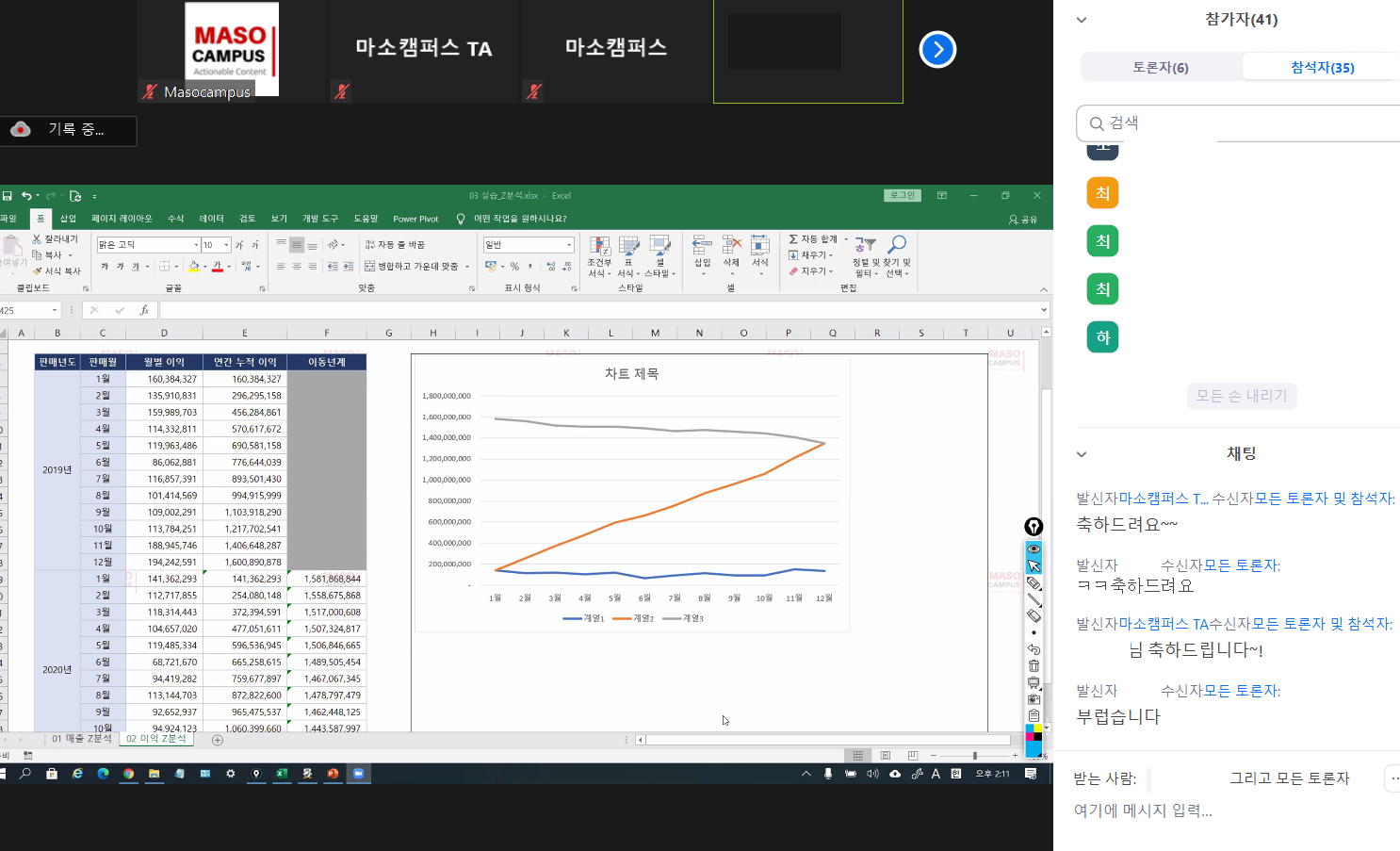Viewport: 1400px width, 851px height.
Task: Click the participant search field
Action: (x=1234, y=123)
